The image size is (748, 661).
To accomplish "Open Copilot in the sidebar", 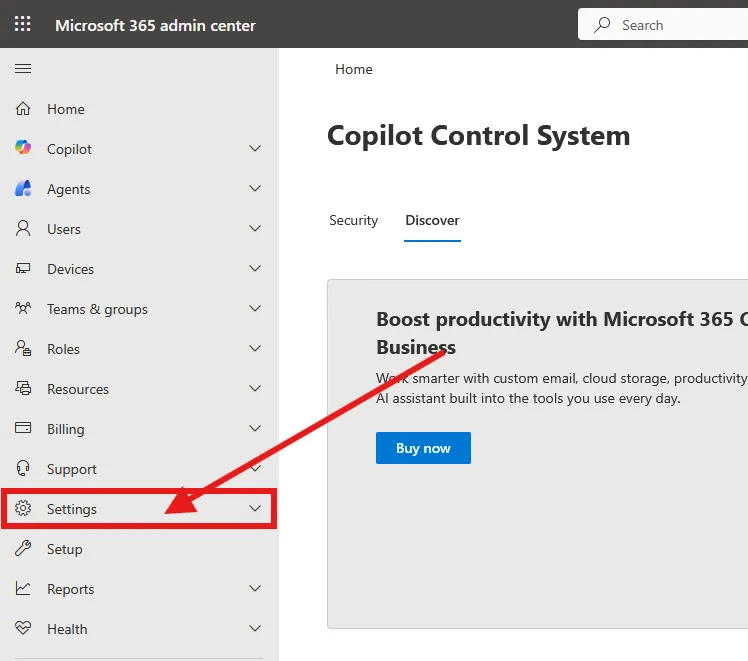I will click(x=69, y=149).
